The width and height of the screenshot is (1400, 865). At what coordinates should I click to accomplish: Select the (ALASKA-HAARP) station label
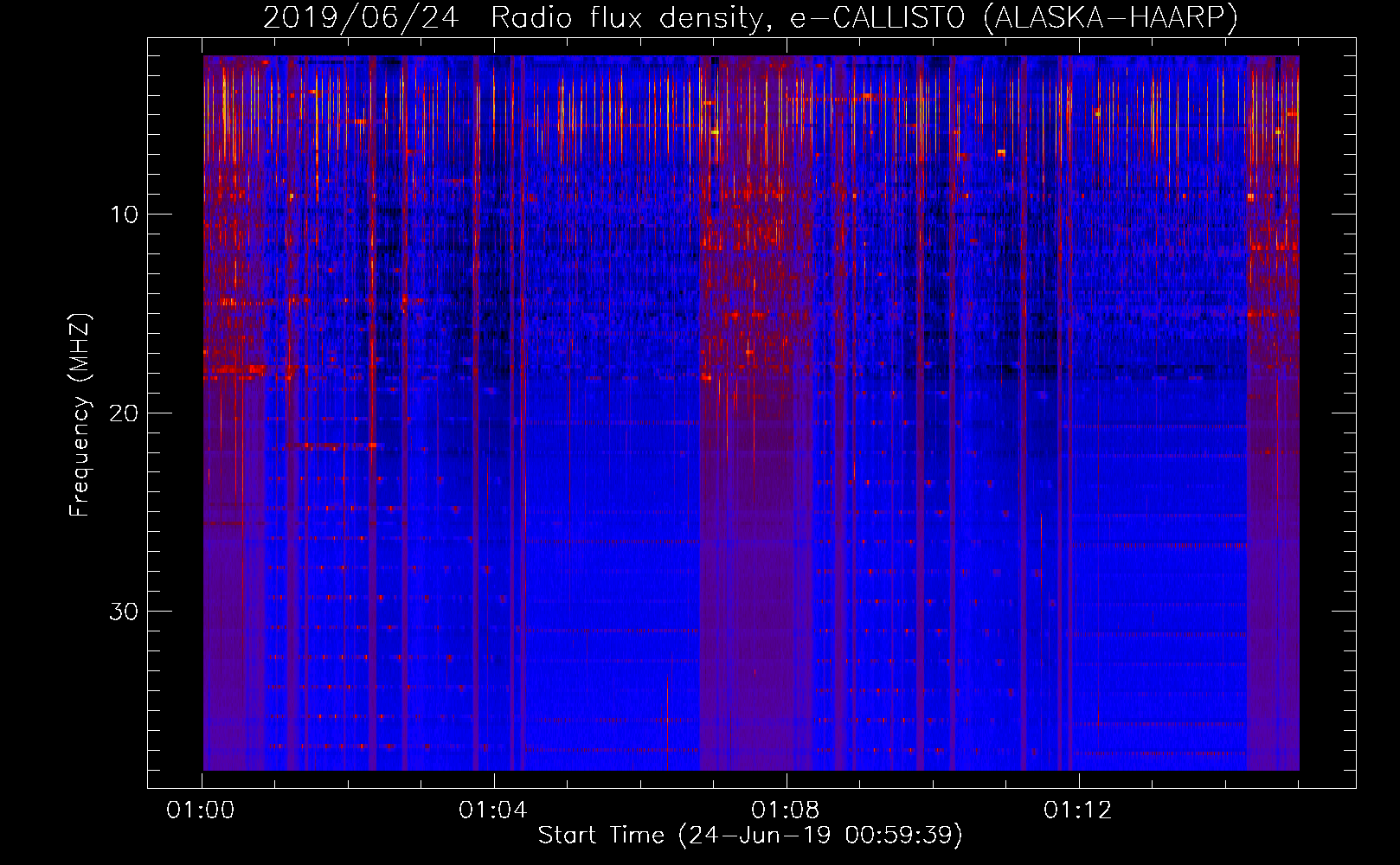pyautogui.click(x=1110, y=17)
